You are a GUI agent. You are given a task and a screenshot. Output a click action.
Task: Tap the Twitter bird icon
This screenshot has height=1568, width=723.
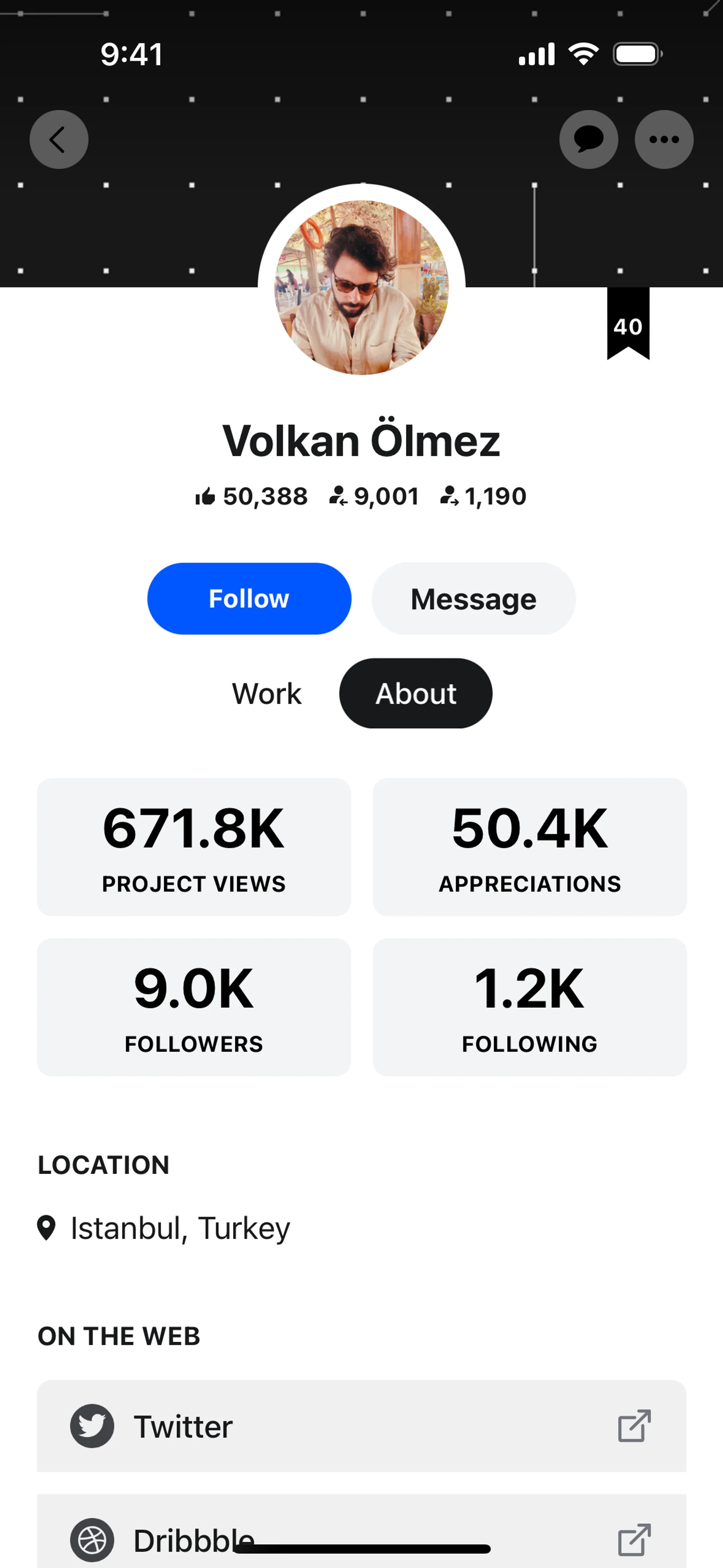tap(92, 1426)
